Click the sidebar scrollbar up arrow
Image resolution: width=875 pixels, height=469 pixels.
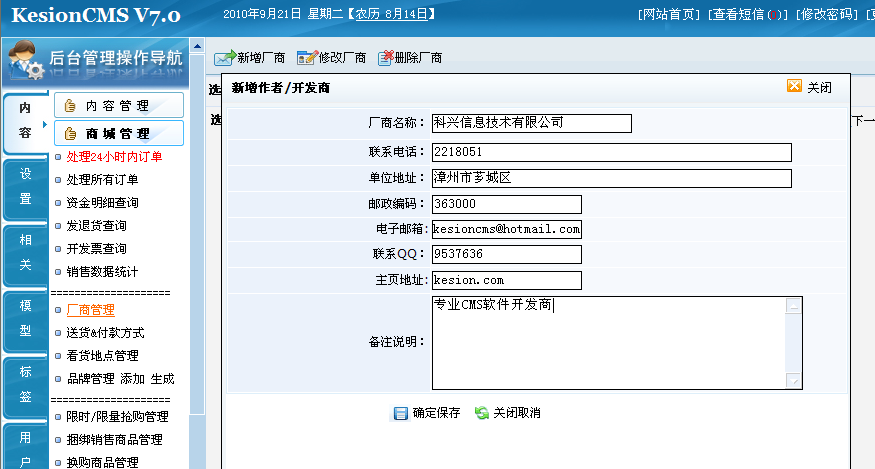[x=197, y=46]
